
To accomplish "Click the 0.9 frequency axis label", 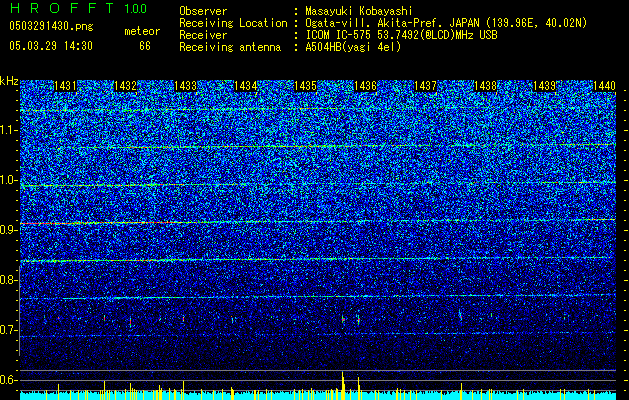I will point(8,230).
